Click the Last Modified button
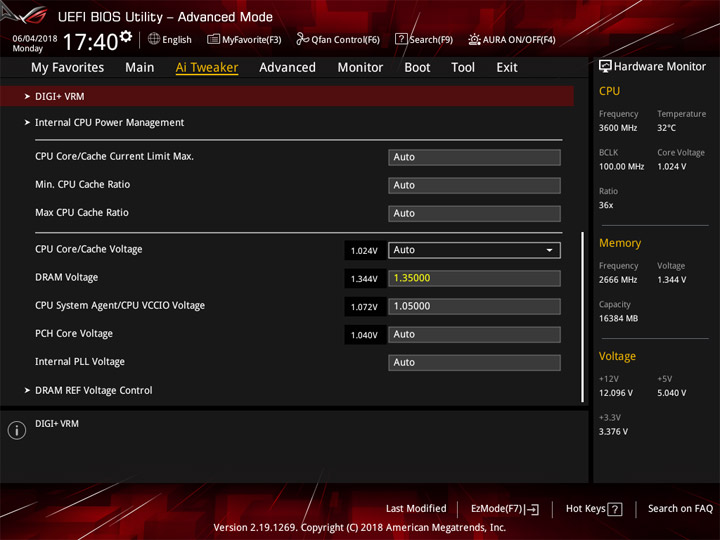 click(416, 508)
